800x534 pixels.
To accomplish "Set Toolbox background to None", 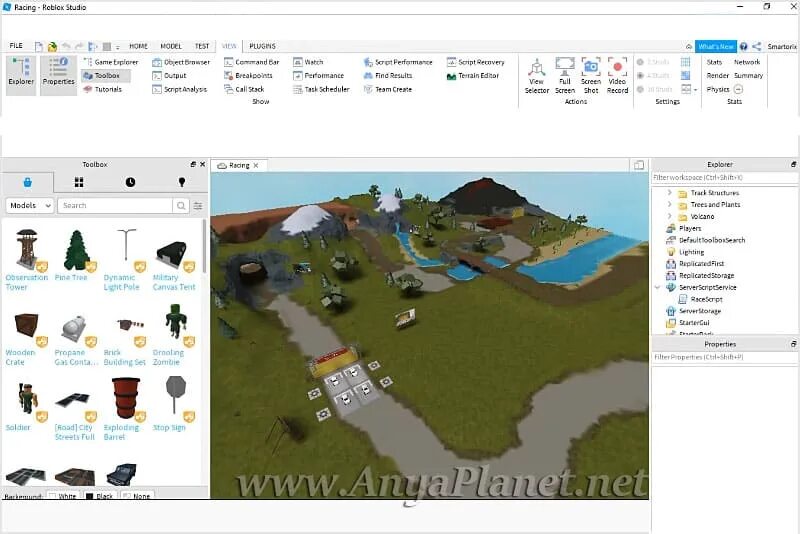I will click(136, 496).
